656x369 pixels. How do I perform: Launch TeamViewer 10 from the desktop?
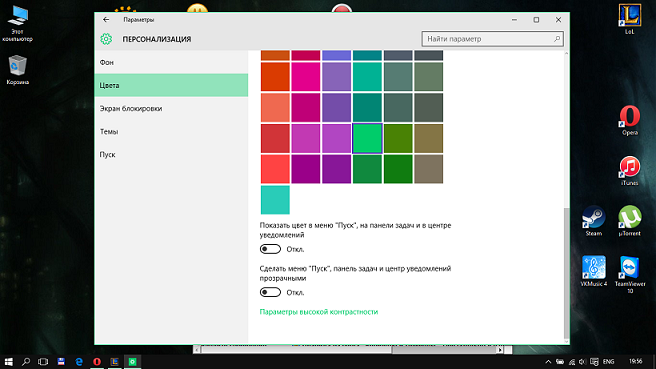coord(630,274)
